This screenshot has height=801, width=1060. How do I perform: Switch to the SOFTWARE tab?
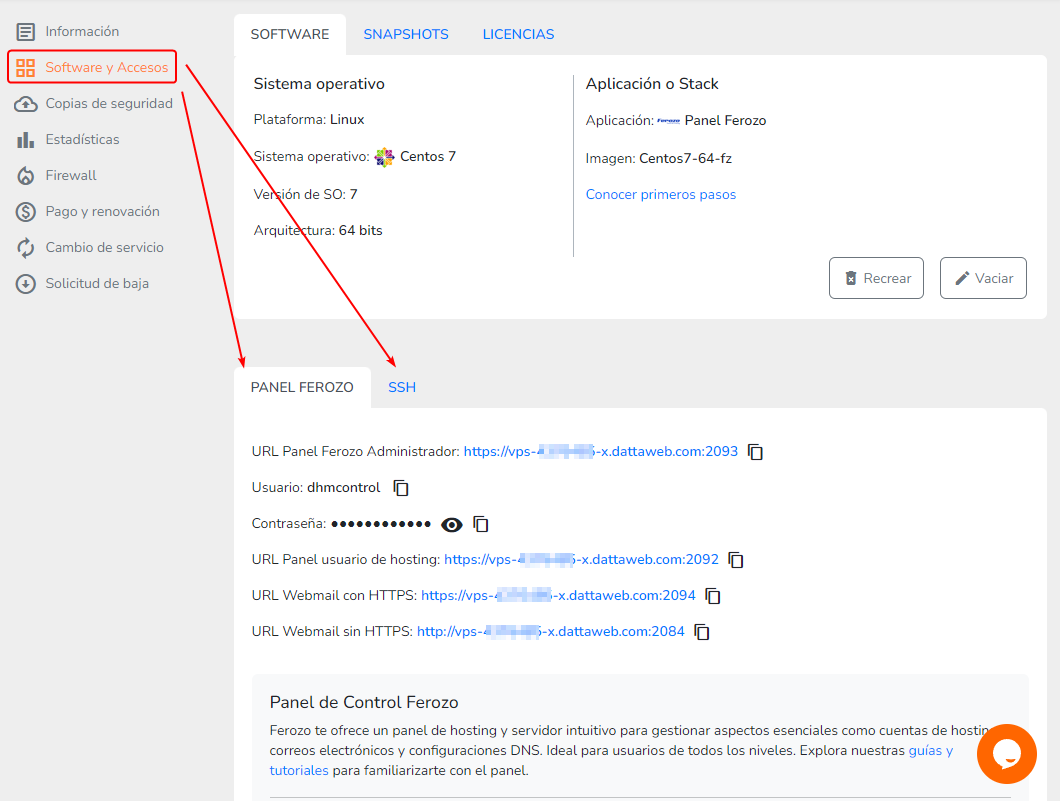pyautogui.click(x=290, y=34)
